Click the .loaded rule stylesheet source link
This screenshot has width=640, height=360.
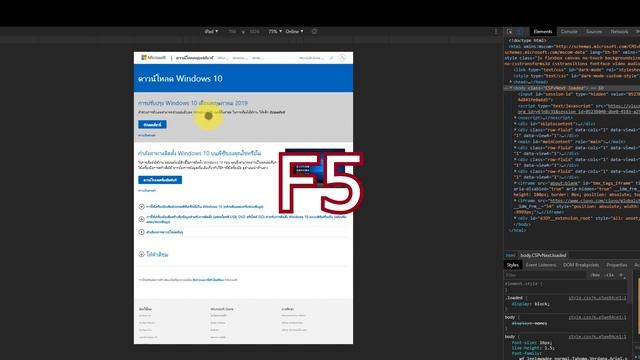pyautogui.click(x=597, y=298)
